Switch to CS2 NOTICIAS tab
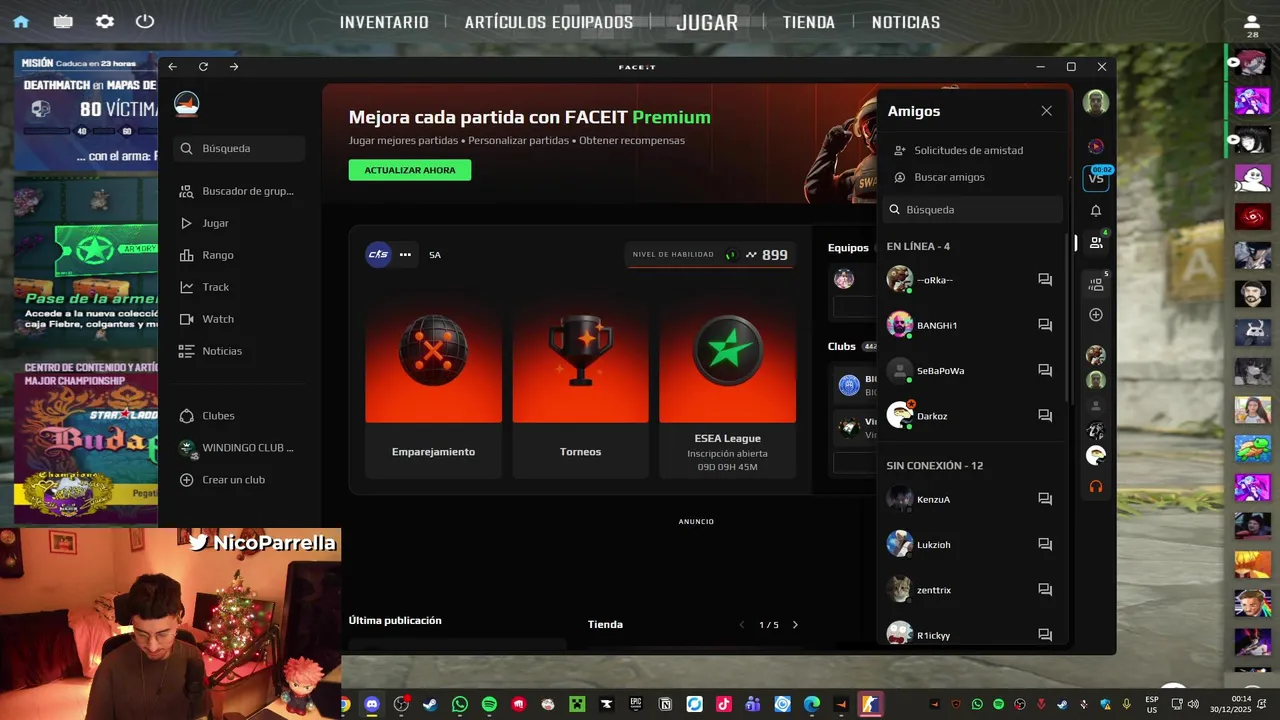Image resolution: width=1280 pixels, height=720 pixels. tap(906, 22)
